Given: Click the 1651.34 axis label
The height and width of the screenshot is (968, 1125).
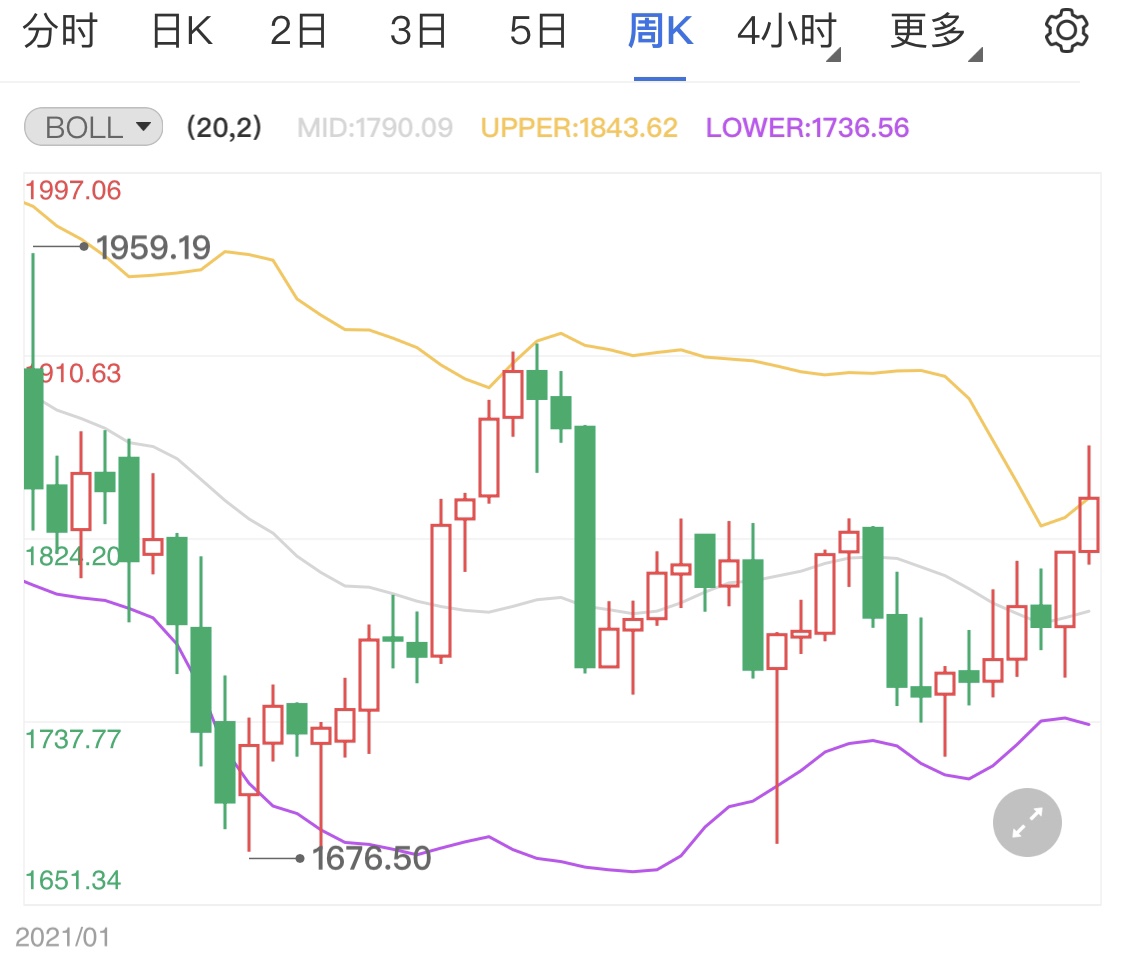Looking at the screenshot, I should pyautogui.click(x=73, y=880).
